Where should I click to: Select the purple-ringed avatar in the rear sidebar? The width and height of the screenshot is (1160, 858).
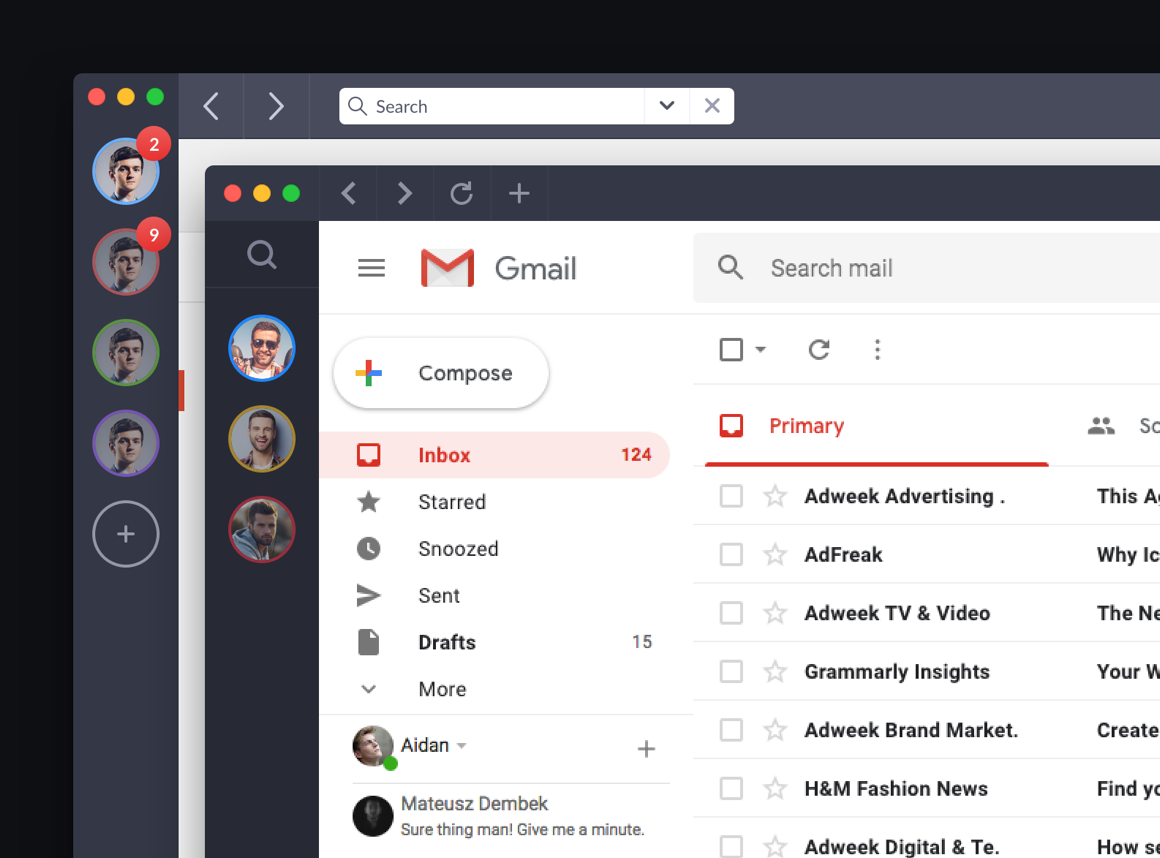126,443
